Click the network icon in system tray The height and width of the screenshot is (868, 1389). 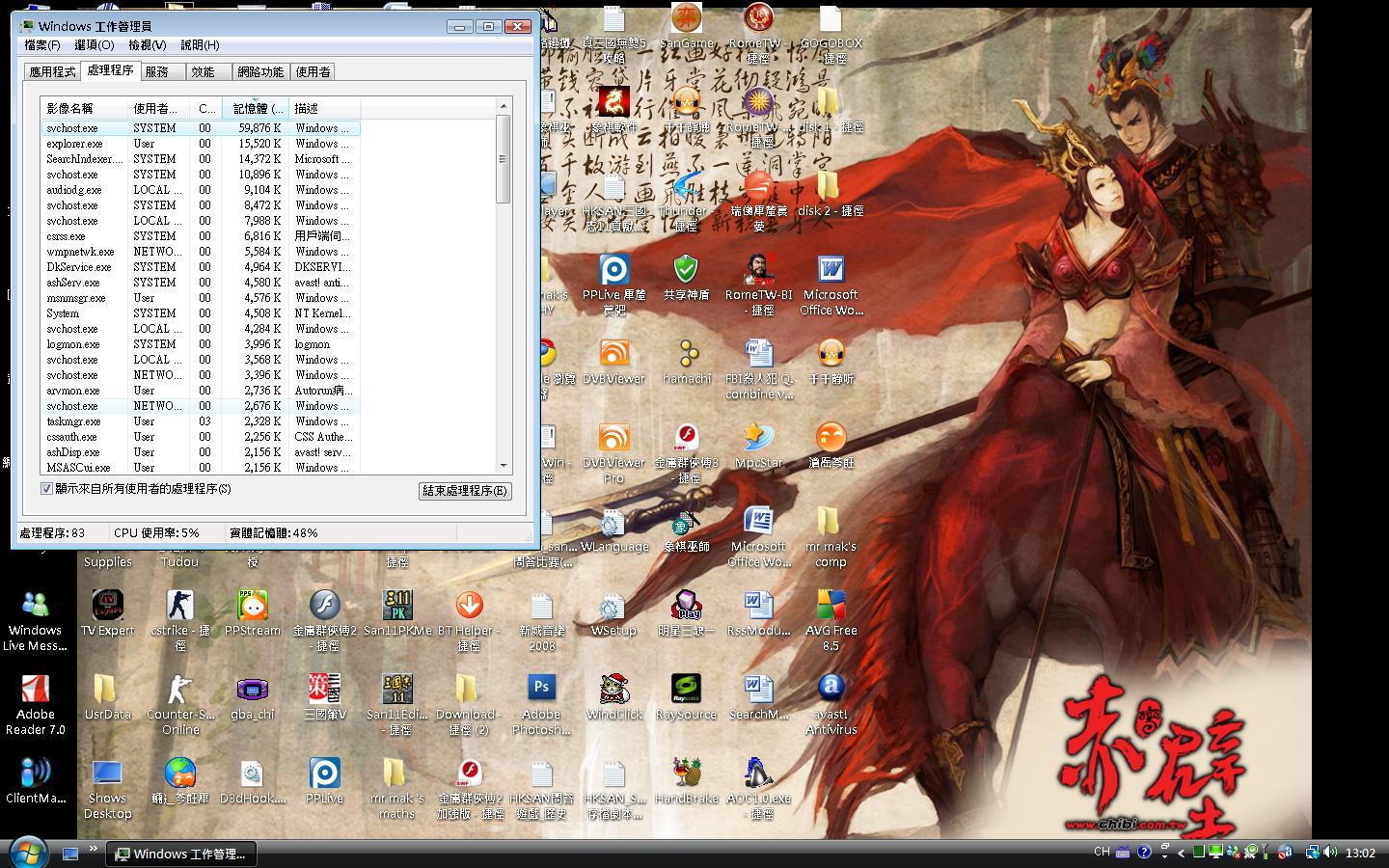[x=1313, y=853]
